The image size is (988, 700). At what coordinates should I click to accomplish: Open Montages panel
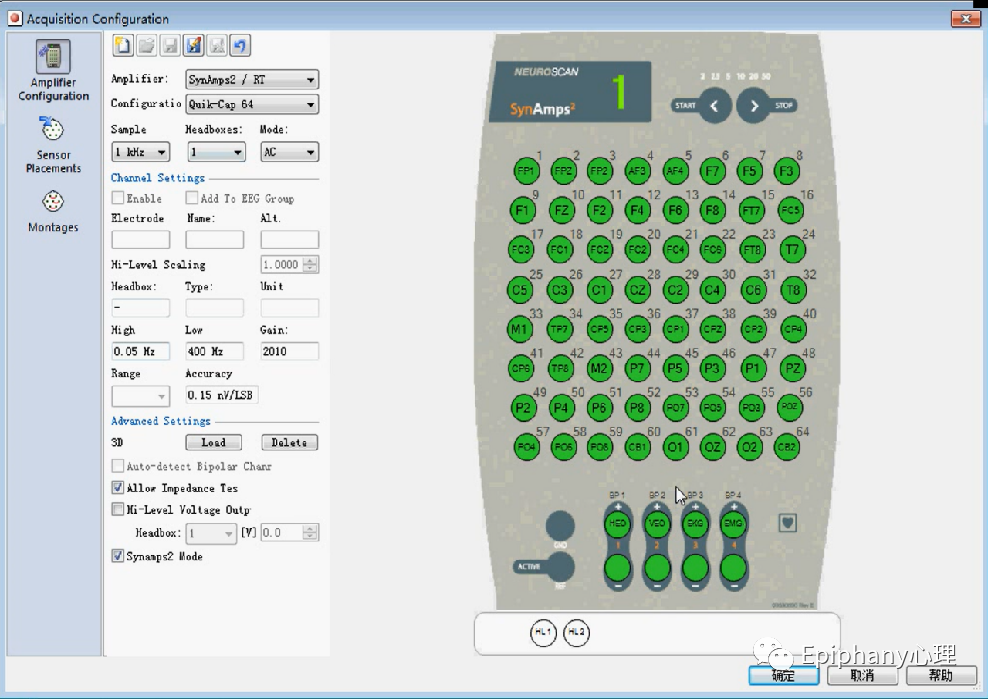(x=53, y=212)
